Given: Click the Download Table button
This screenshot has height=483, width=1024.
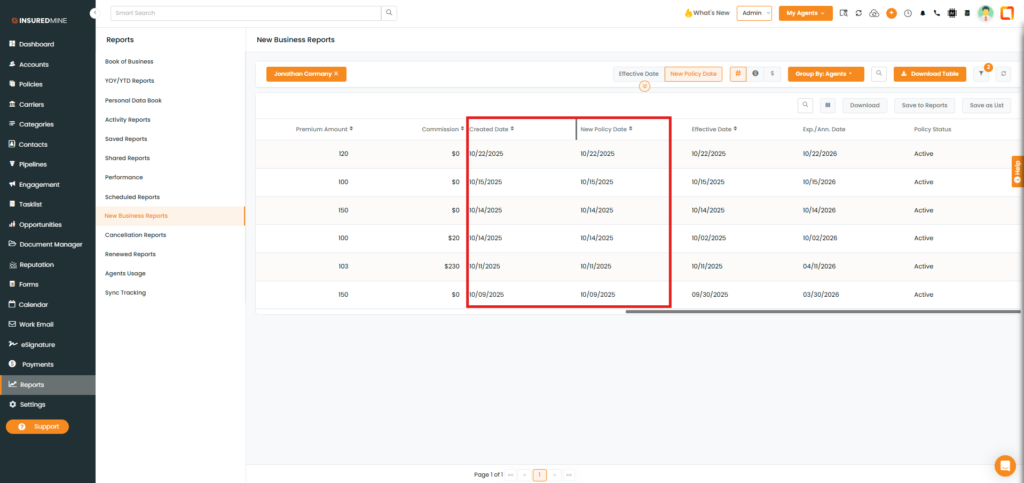Looking at the screenshot, I should pyautogui.click(x=929, y=74).
